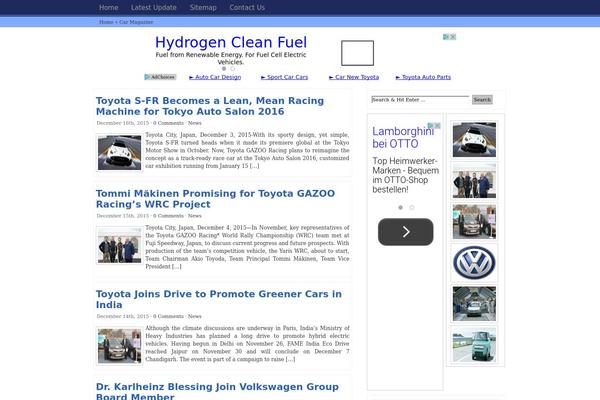Viewport: 600px width, 400px height.
Task: Open Dr. Karlheinz Blessing Volkswagen article
Action: tap(217, 391)
